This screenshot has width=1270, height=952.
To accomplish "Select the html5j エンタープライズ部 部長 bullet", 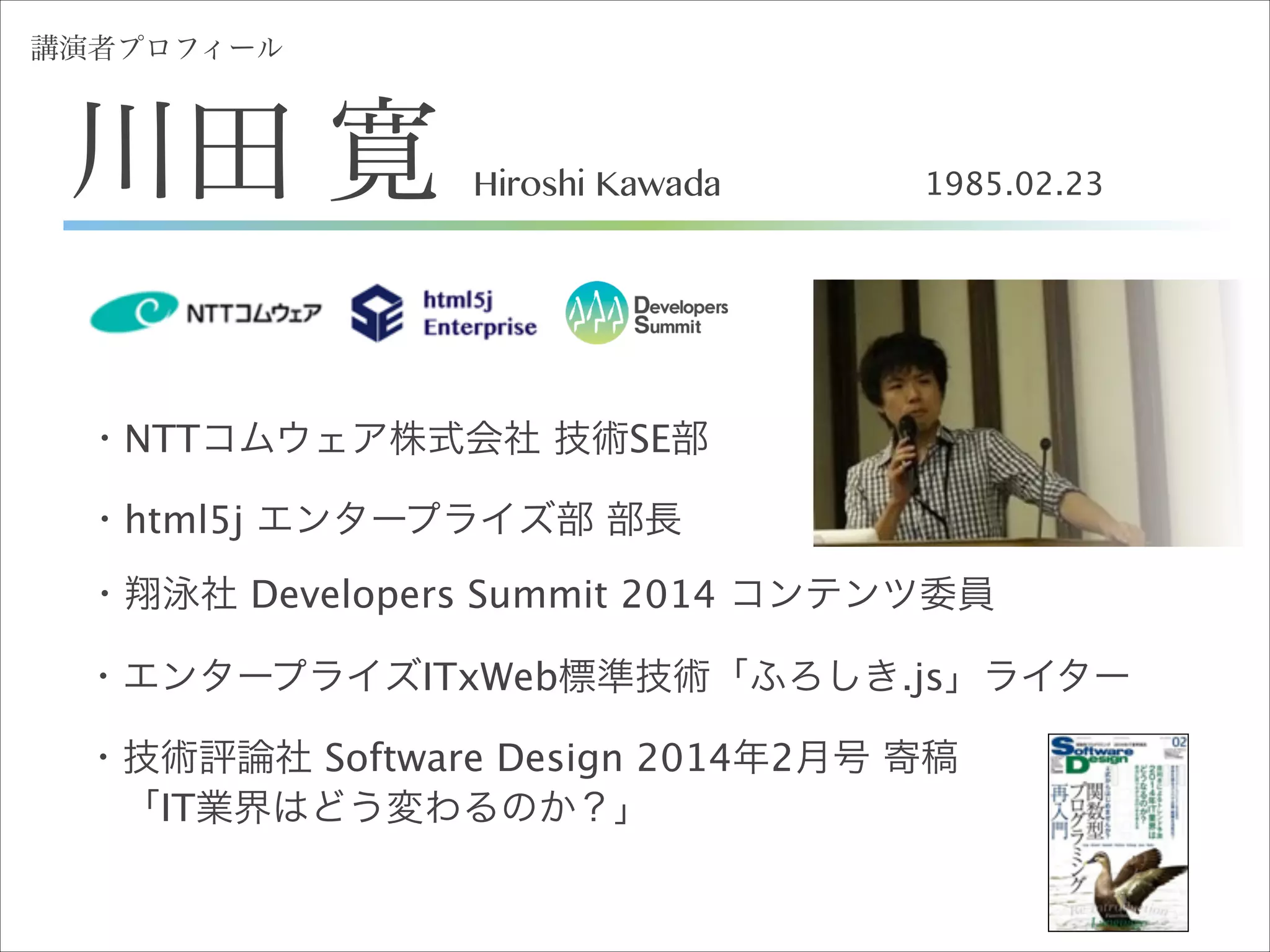I will [x=403, y=519].
